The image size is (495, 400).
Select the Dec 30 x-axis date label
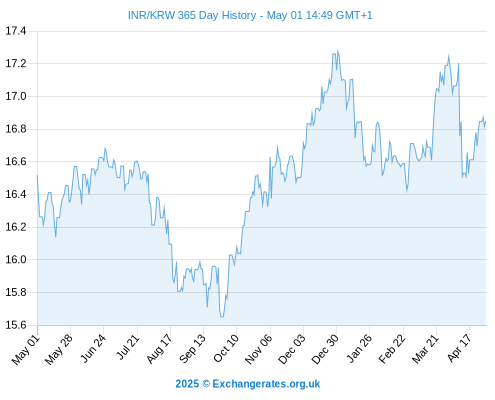325,350
